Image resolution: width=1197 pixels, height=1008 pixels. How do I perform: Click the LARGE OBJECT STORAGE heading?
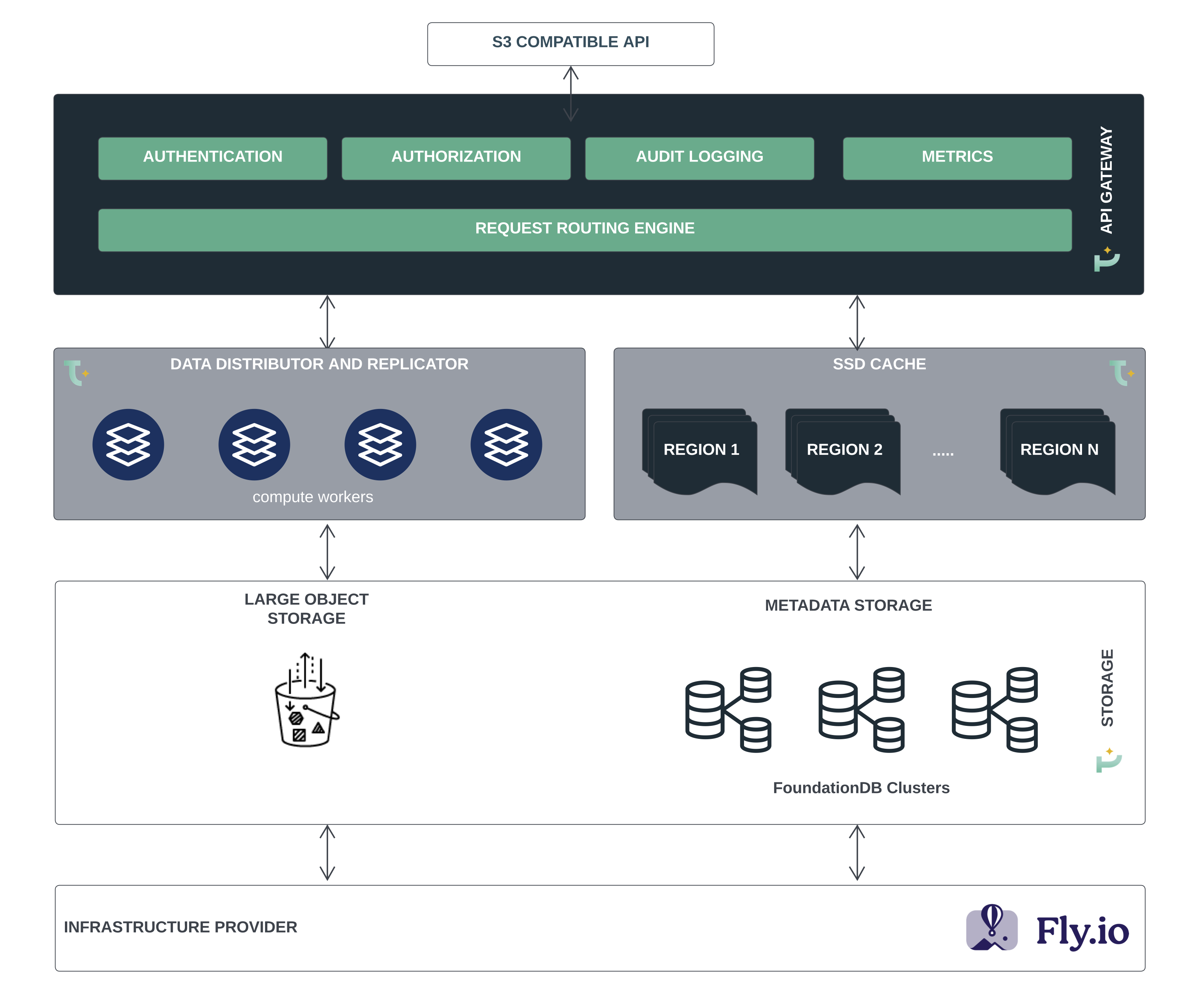pyautogui.click(x=306, y=609)
